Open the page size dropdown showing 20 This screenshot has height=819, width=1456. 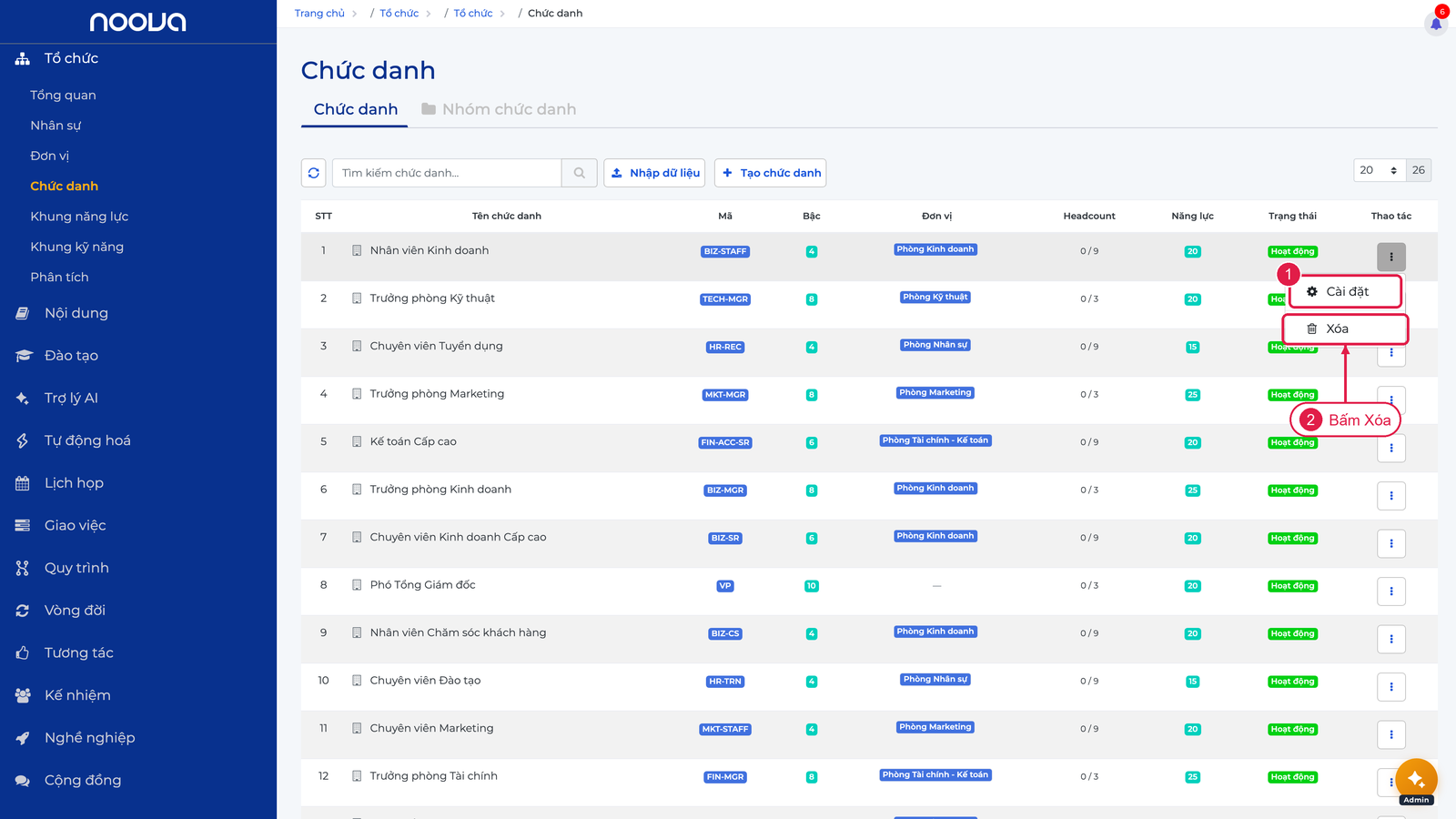pyautogui.click(x=1380, y=170)
